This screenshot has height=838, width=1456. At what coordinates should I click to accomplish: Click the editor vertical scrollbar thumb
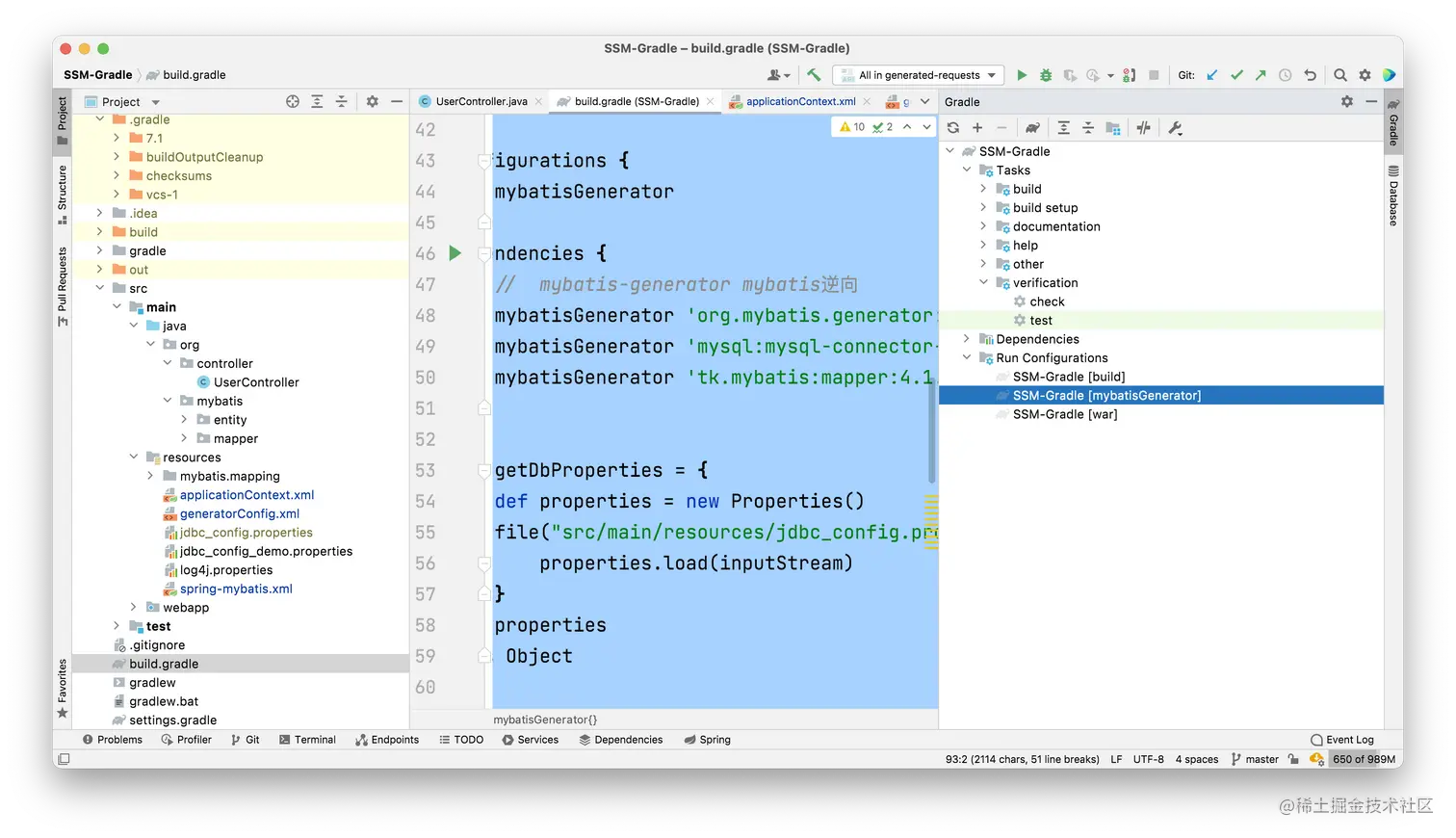click(x=931, y=430)
